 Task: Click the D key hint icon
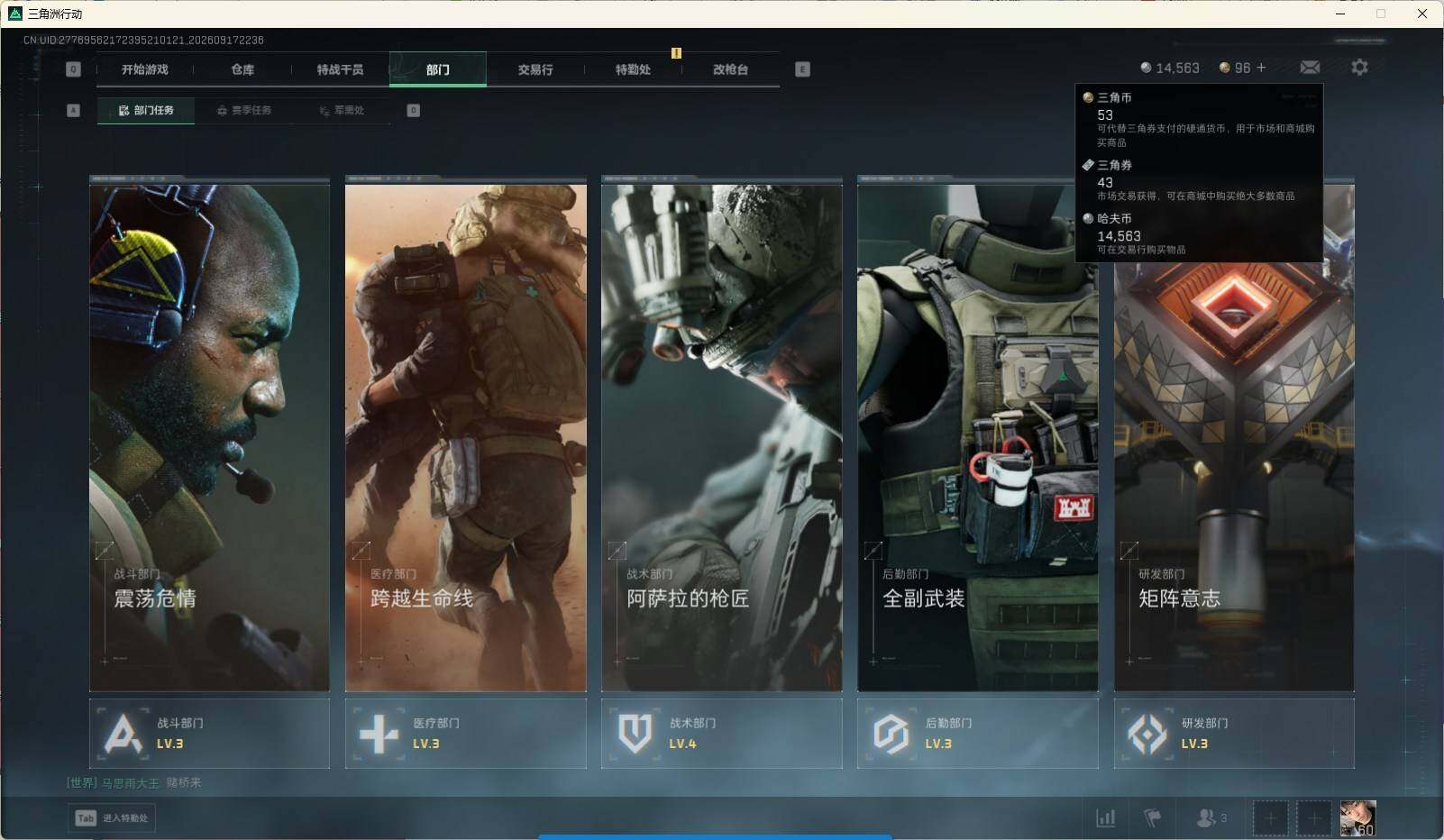point(414,110)
